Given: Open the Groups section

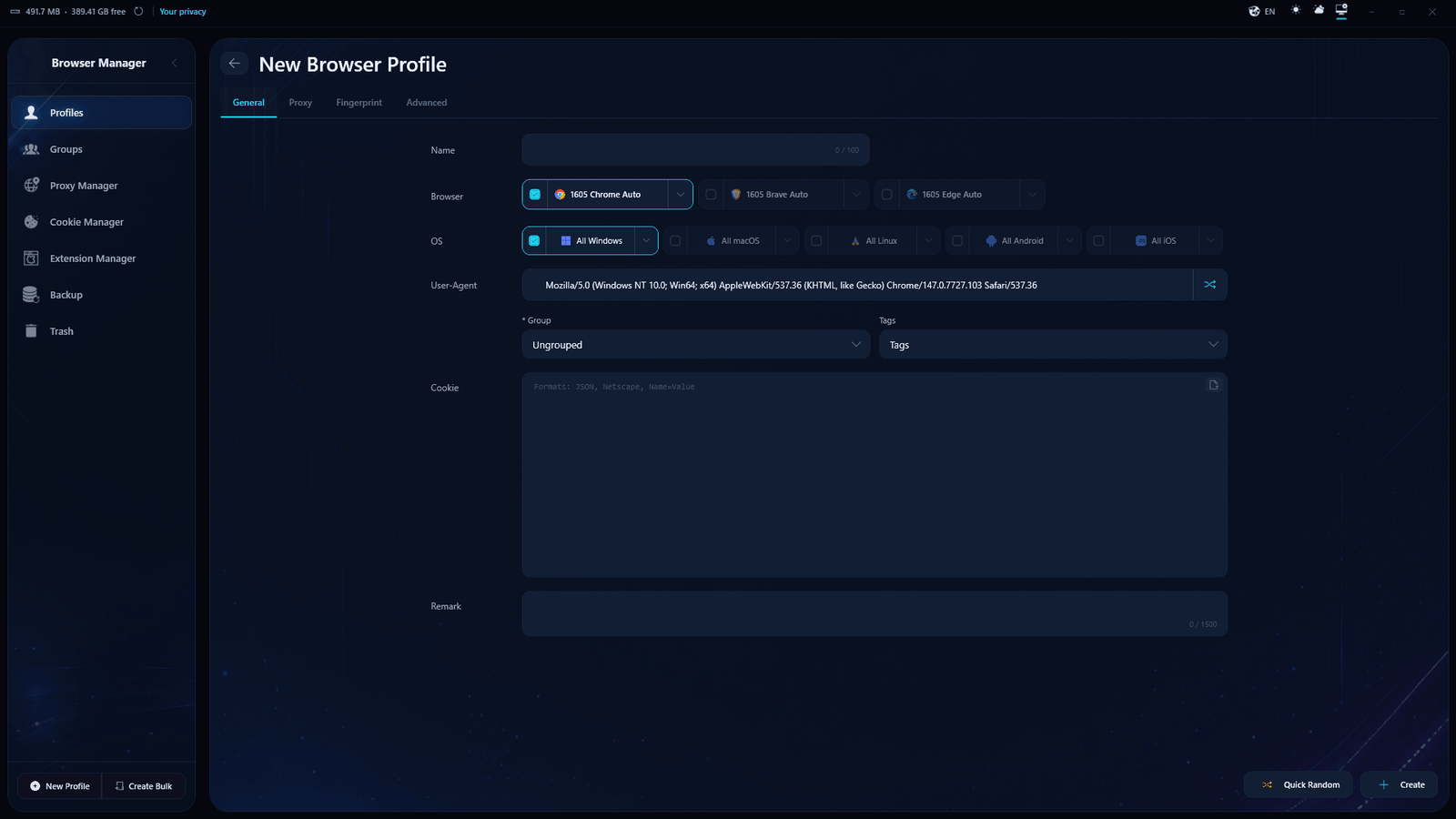Looking at the screenshot, I should pos(101,149).
